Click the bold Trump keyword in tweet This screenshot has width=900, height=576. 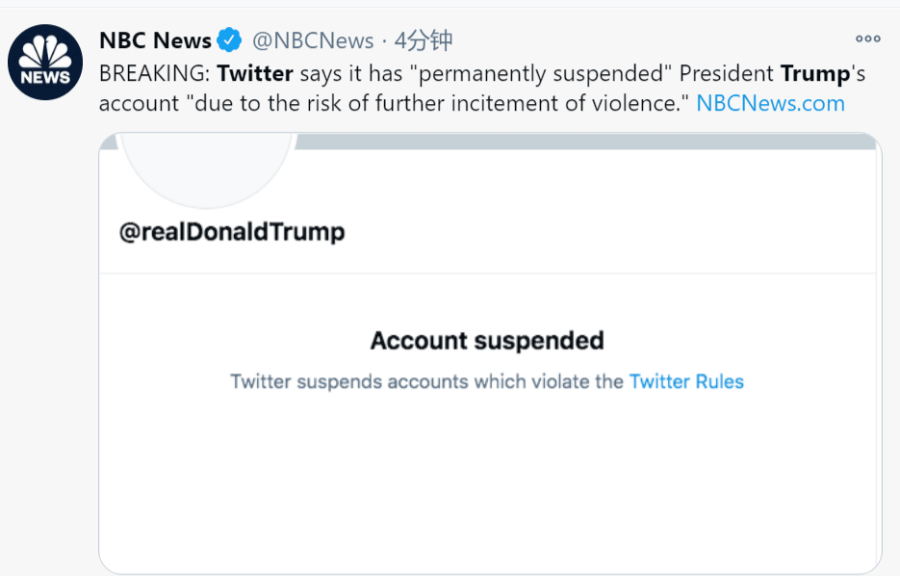pyautogui.click(x=815, y=74)
